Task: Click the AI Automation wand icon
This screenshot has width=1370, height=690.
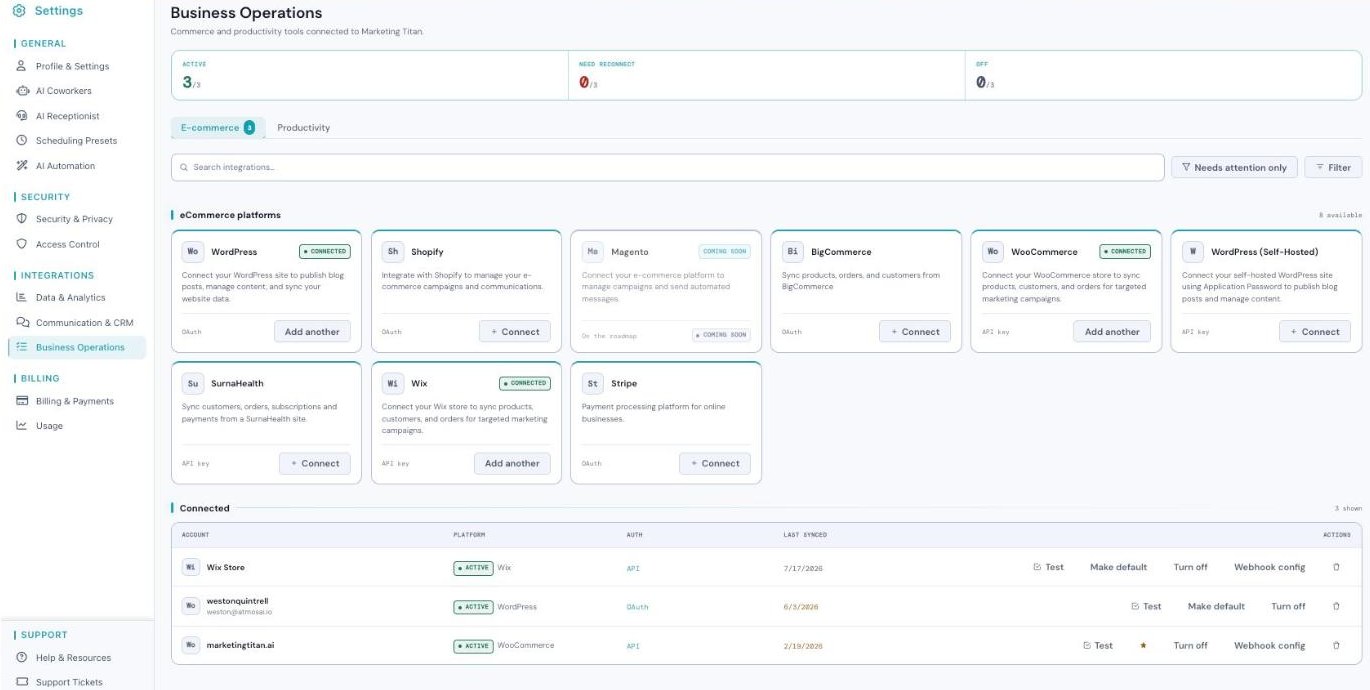Action: (x=22, y=166)
